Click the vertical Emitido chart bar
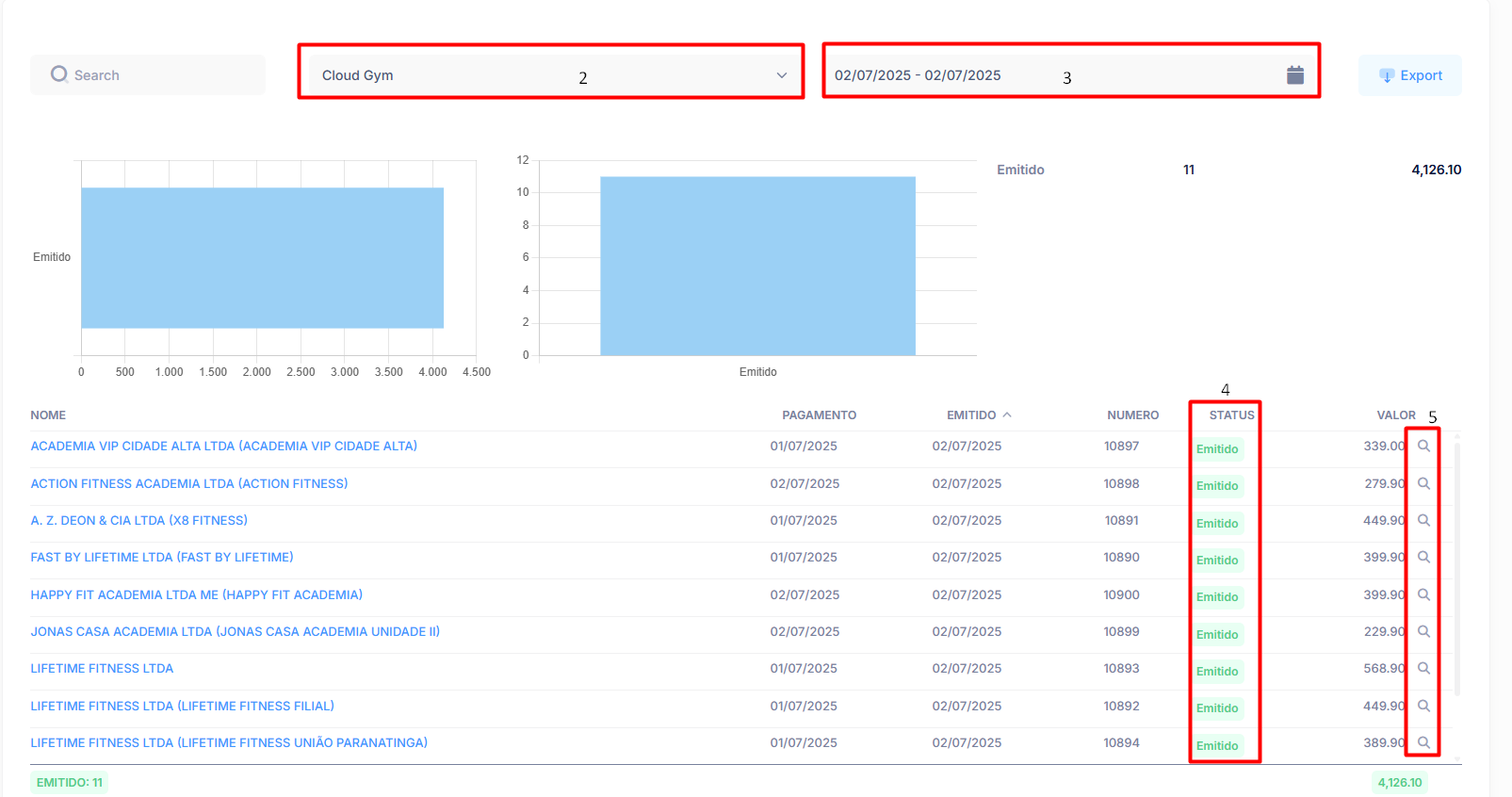The image size is (1512, 797). [x=757, y=266]
